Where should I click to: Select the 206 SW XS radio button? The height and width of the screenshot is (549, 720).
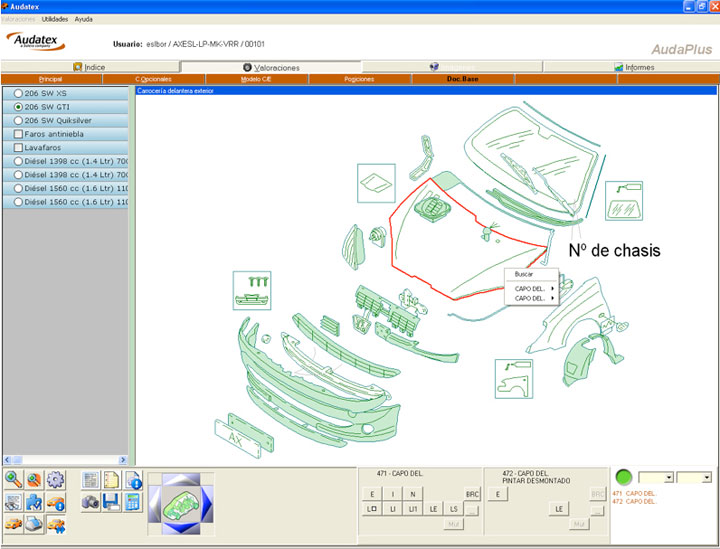tap(18, 93)
